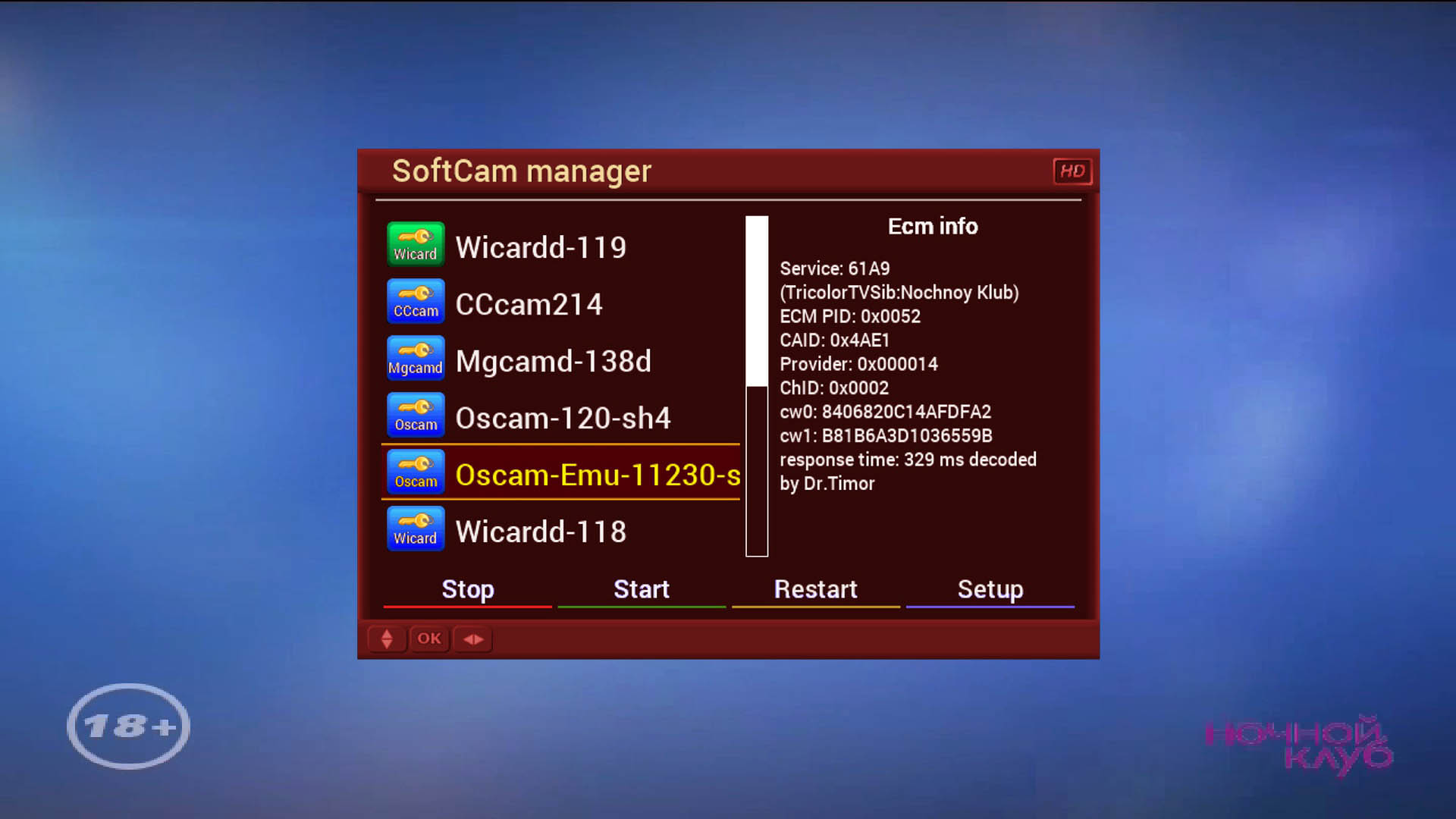The image size is (1456, 819).
Task: Stop the running softcam
Action: coord(467,590)
